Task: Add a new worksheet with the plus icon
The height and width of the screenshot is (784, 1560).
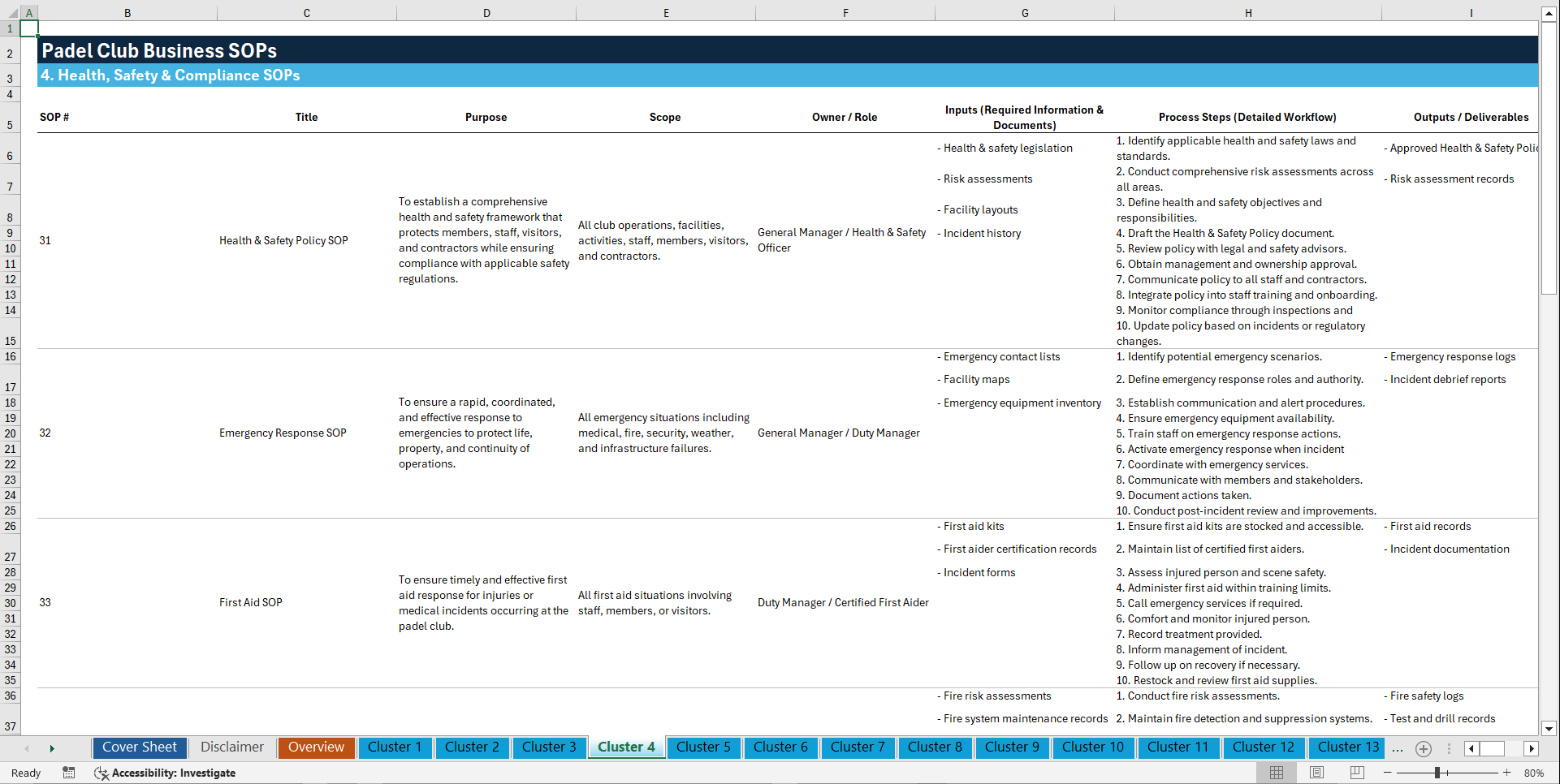Action: pyautogui.click(x=1423, y=748)
